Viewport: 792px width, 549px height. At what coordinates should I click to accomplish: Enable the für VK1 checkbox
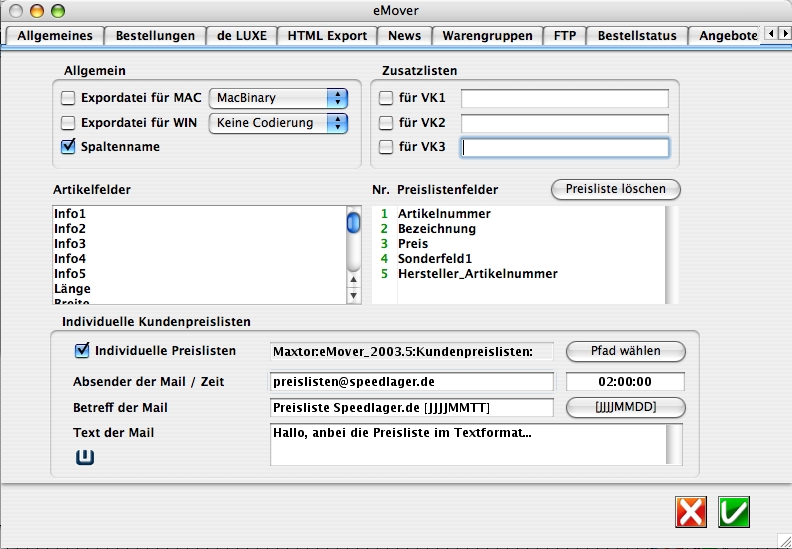coord(386,98)
